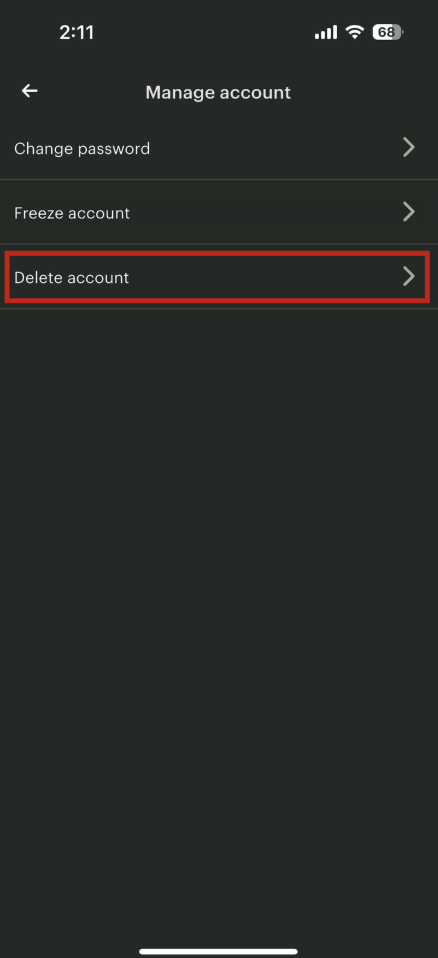Go back using the left arrow
The width and height of the screenshot is (438, 958).
pos(29,91)
